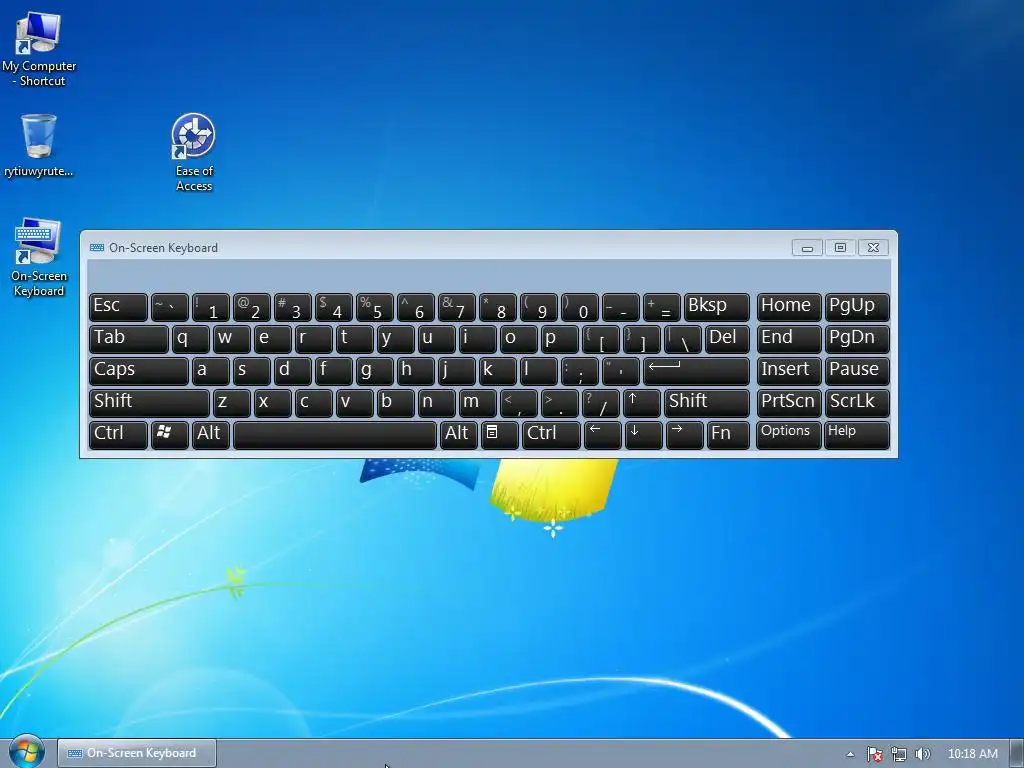Viewport: 1024px width, 768px height.
Task: Open My Computer shortcut on desktop
Action: pyautogui.click(x=39, y=49)
